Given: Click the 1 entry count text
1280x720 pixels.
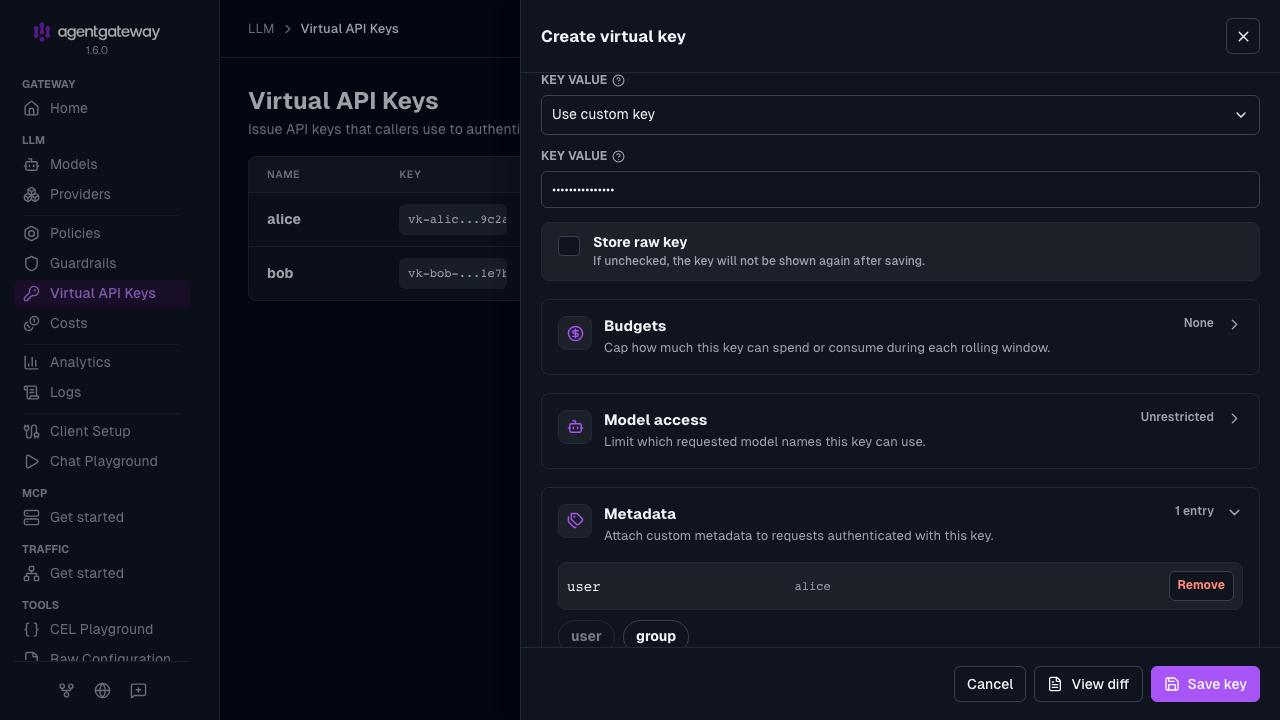Looking at the screenshot, I should (1194, 511).
